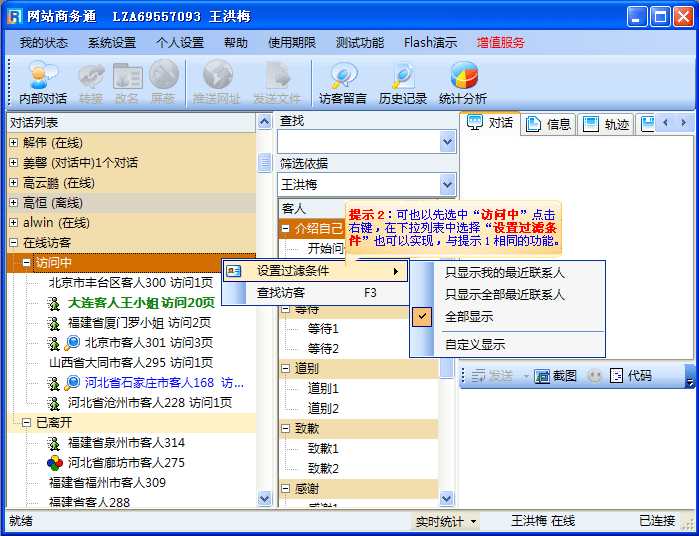
Task: Click the 增值服务 menu link
Action: coord(500,43)
